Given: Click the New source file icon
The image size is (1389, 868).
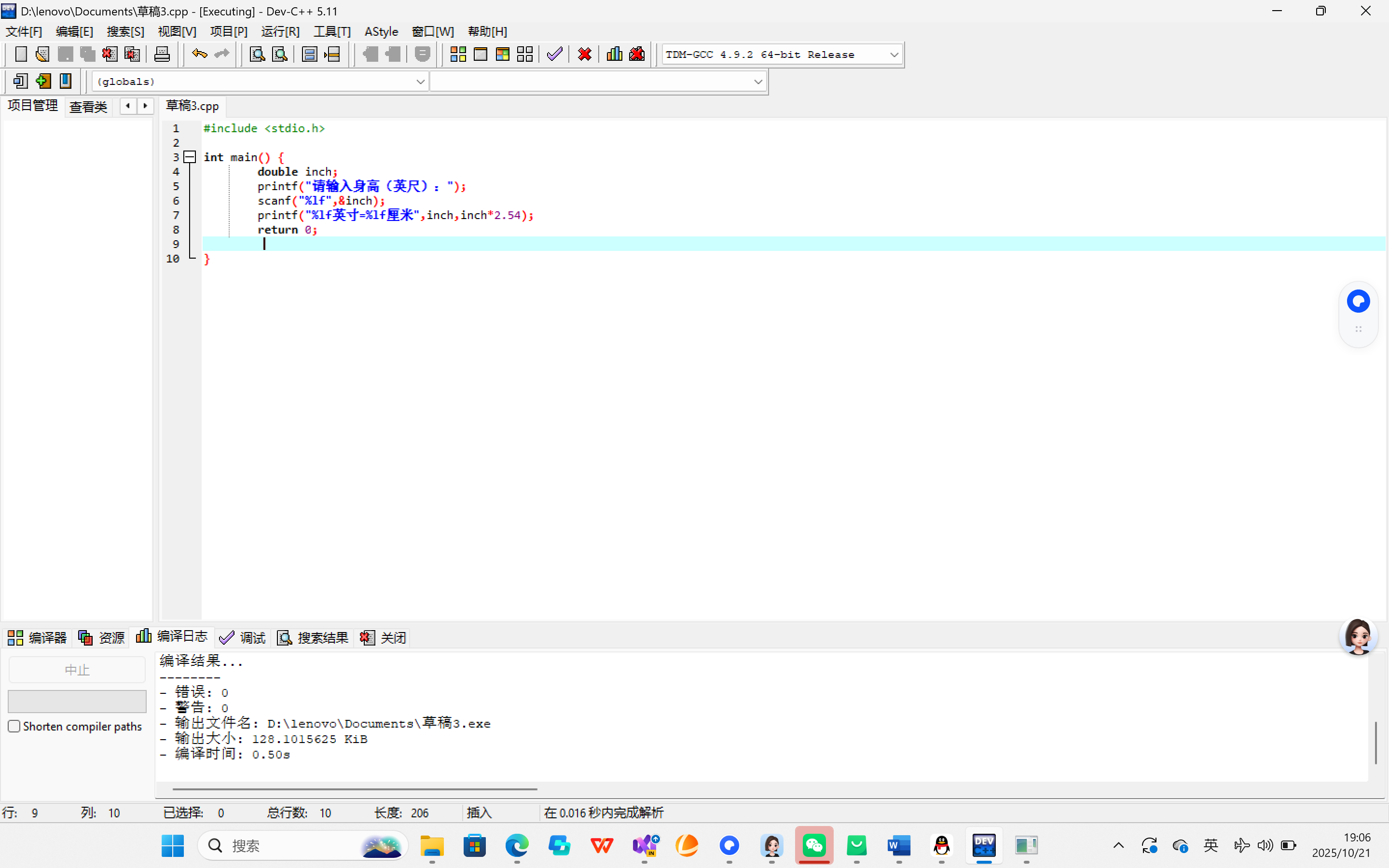Looking at the screenshot, I should pyautogui.click(x=21, y=55).
